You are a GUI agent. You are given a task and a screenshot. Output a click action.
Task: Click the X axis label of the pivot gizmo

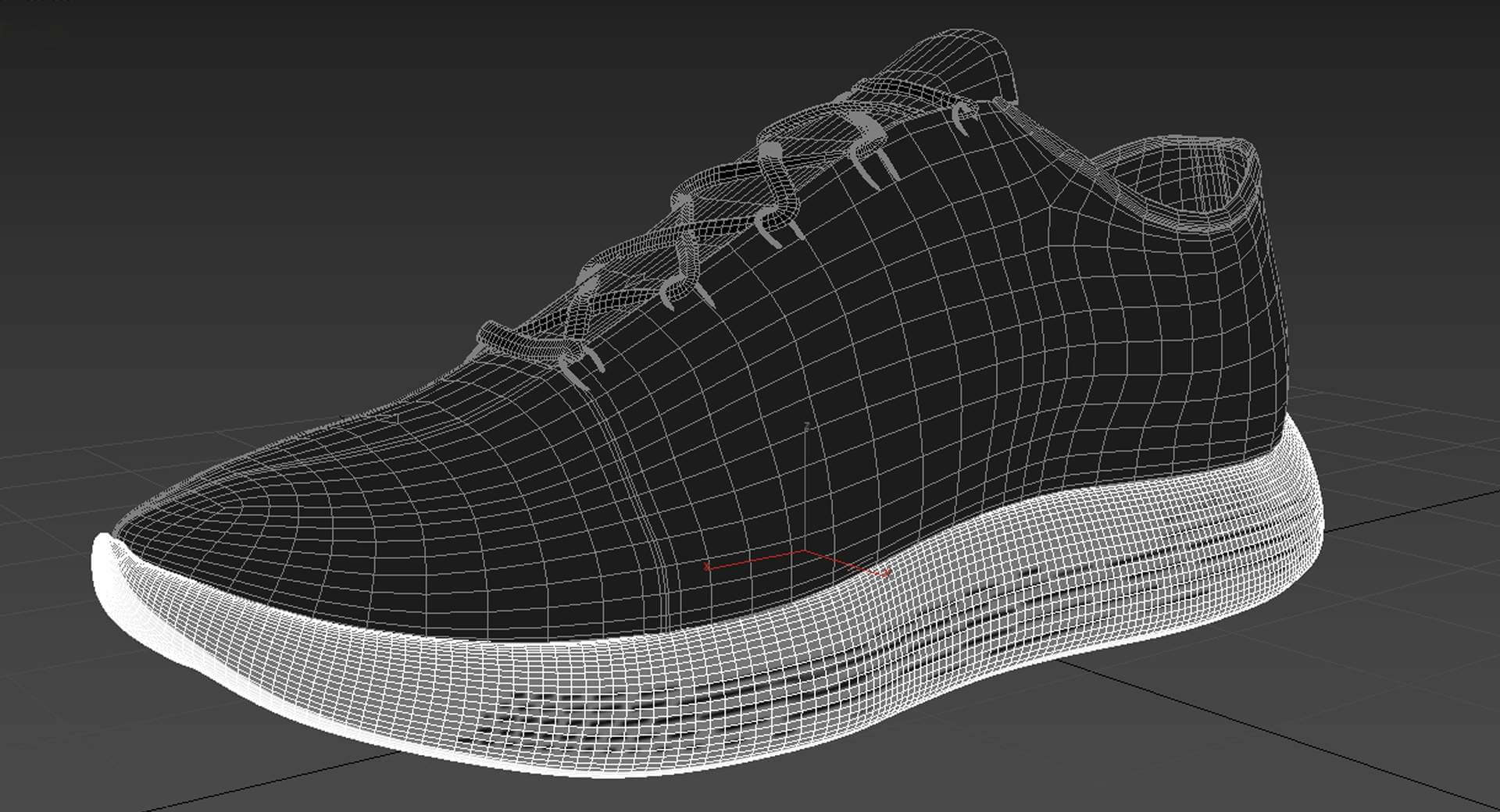click(707, 566)
